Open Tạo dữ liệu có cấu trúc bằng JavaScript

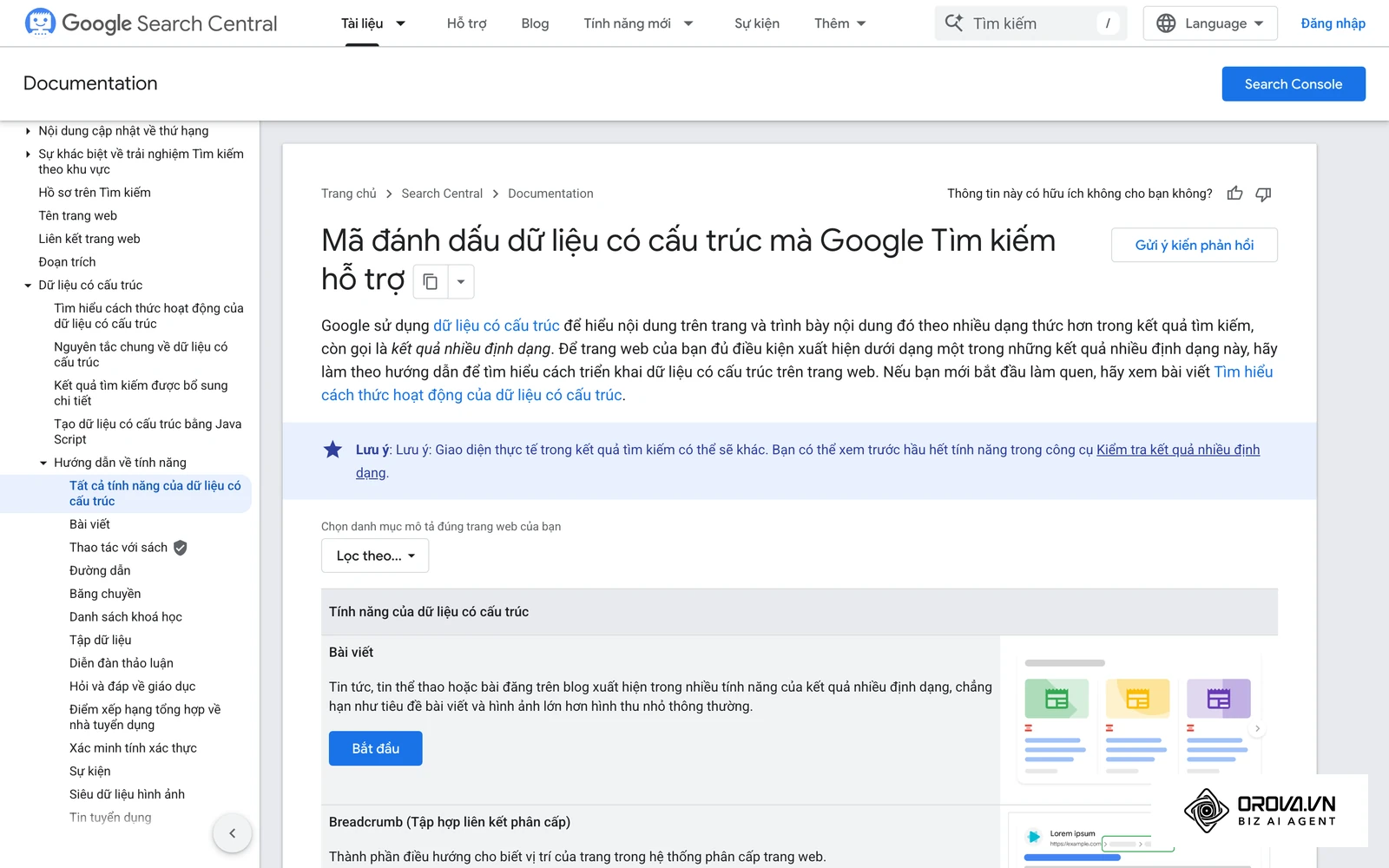(148, 431)
